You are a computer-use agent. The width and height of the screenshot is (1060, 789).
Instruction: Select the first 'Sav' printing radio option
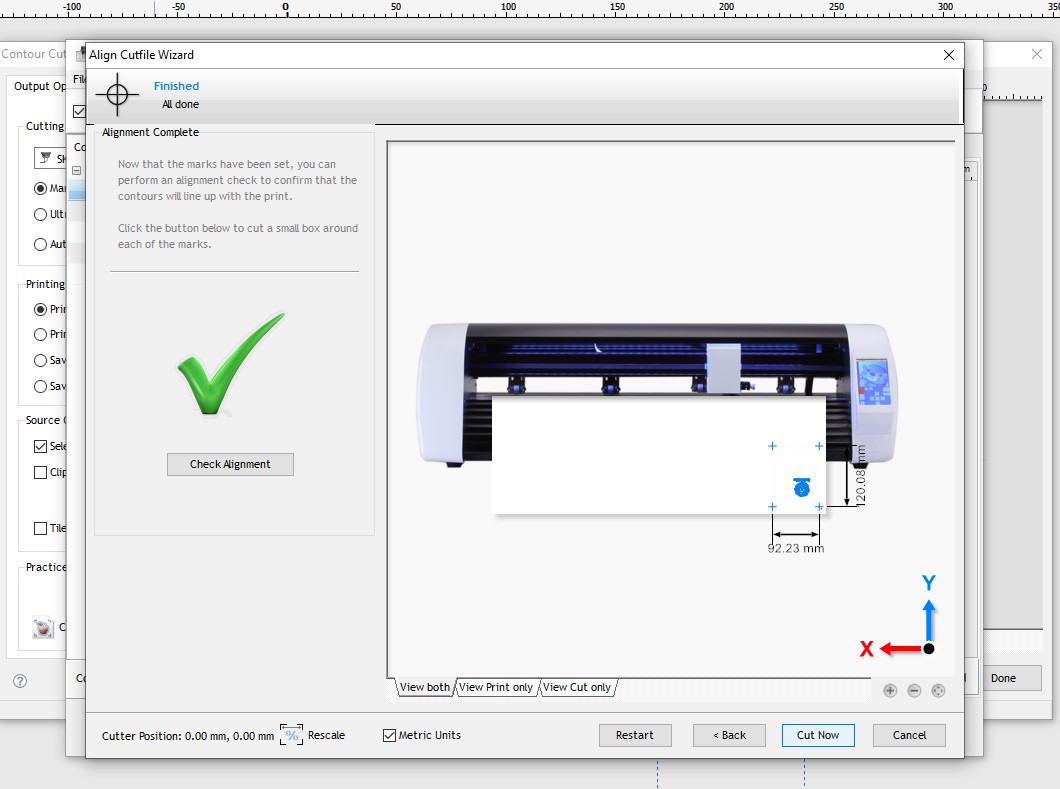[x=41, y=360]
